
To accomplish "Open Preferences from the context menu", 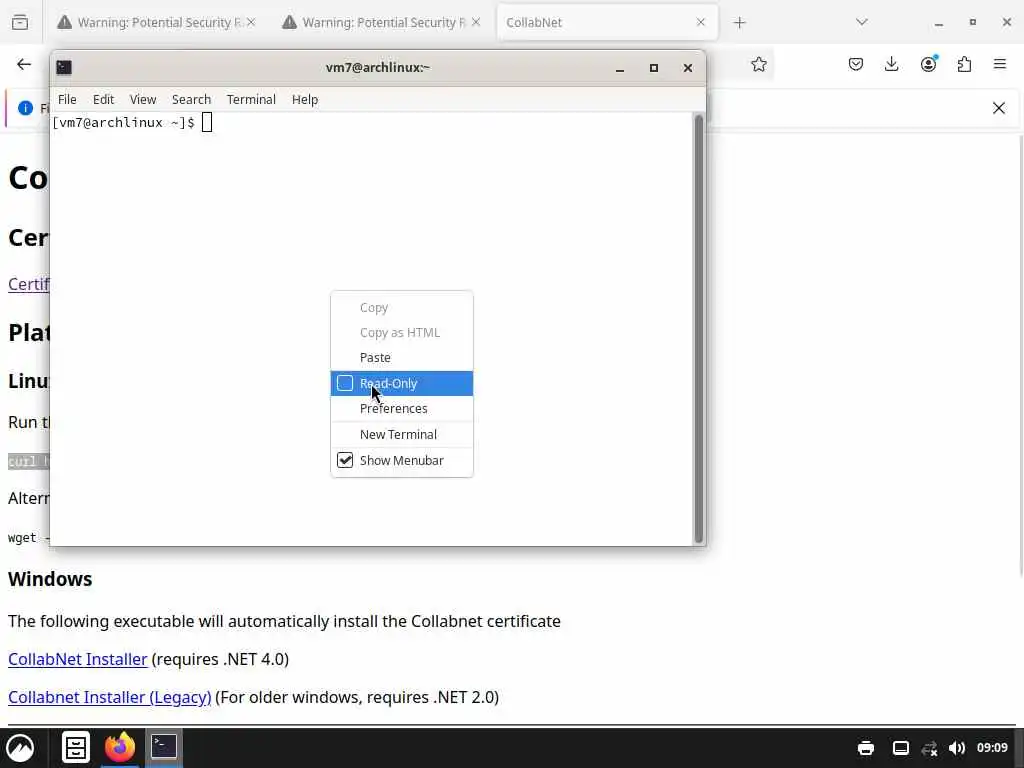I will [x=402, y=408].
